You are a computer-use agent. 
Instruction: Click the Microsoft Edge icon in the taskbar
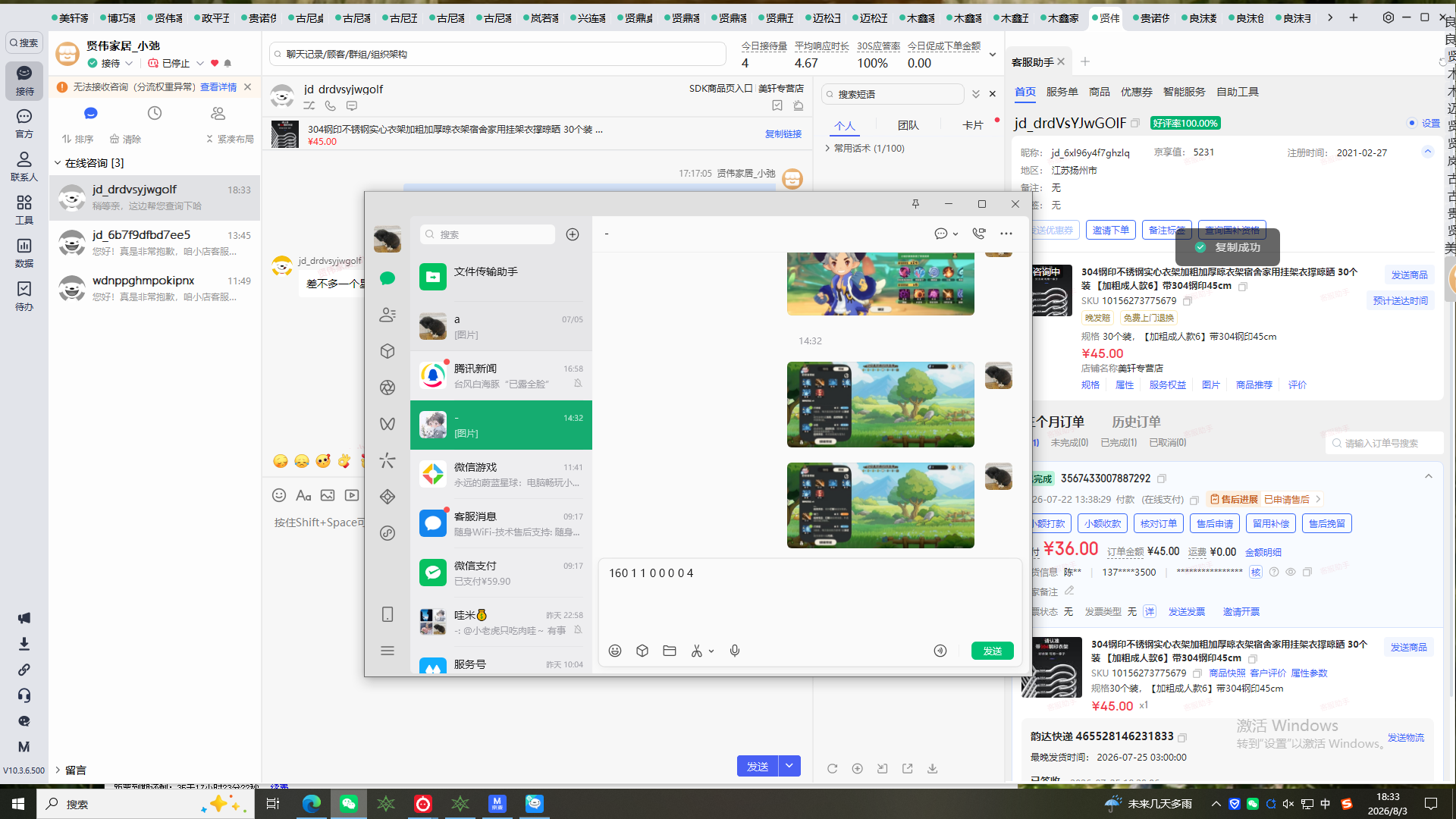311,804
